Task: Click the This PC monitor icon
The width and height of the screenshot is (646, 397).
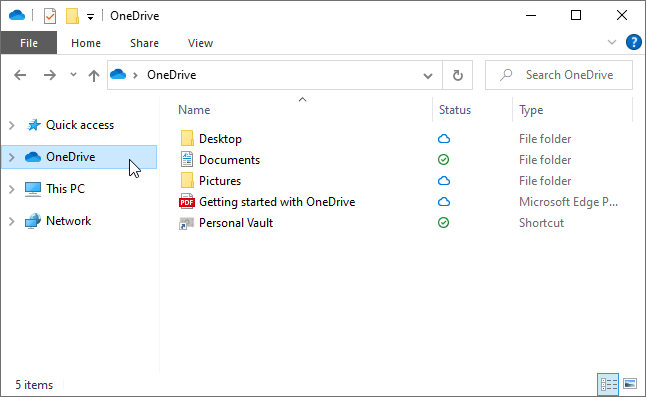Action: (33, 189)
